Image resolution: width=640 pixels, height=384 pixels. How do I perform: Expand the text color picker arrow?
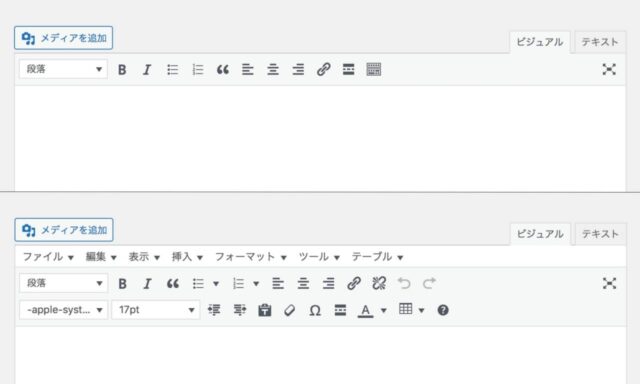click(384, 311)
